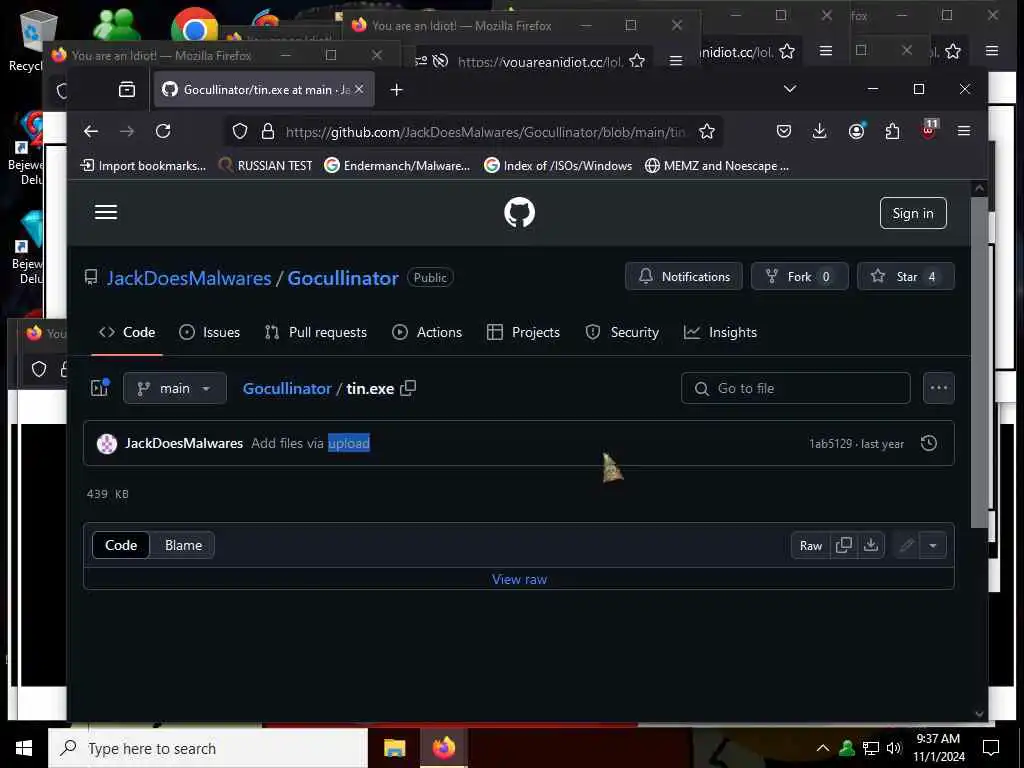
Task: View commit history clock icon
Action: 929,443
